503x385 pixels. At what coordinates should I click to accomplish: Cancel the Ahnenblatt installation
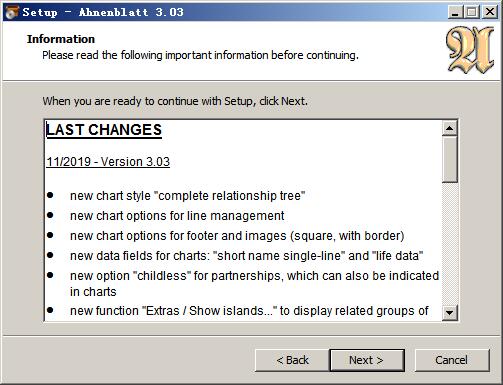452,360
